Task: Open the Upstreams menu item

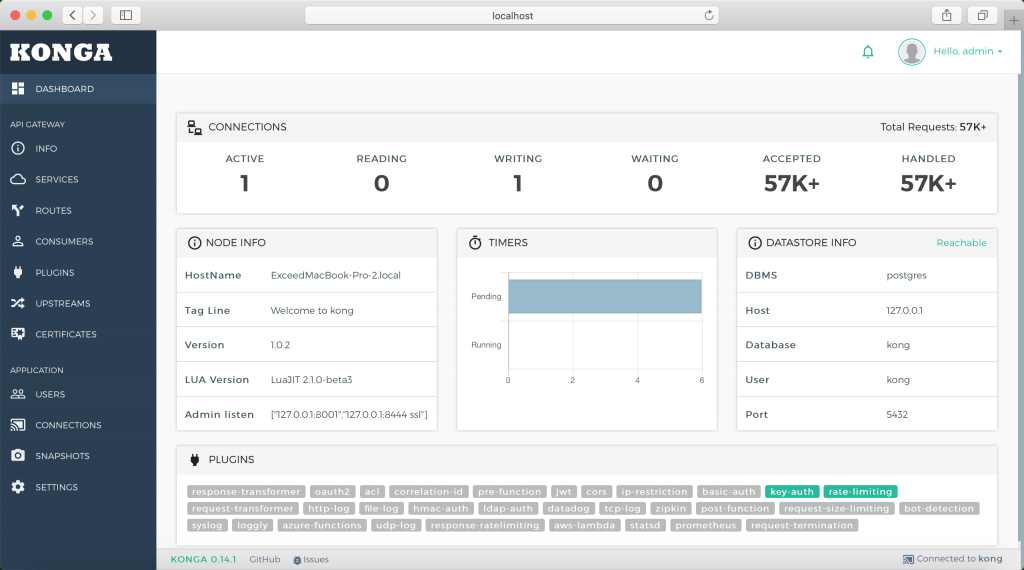Action: tap(78, 303)
